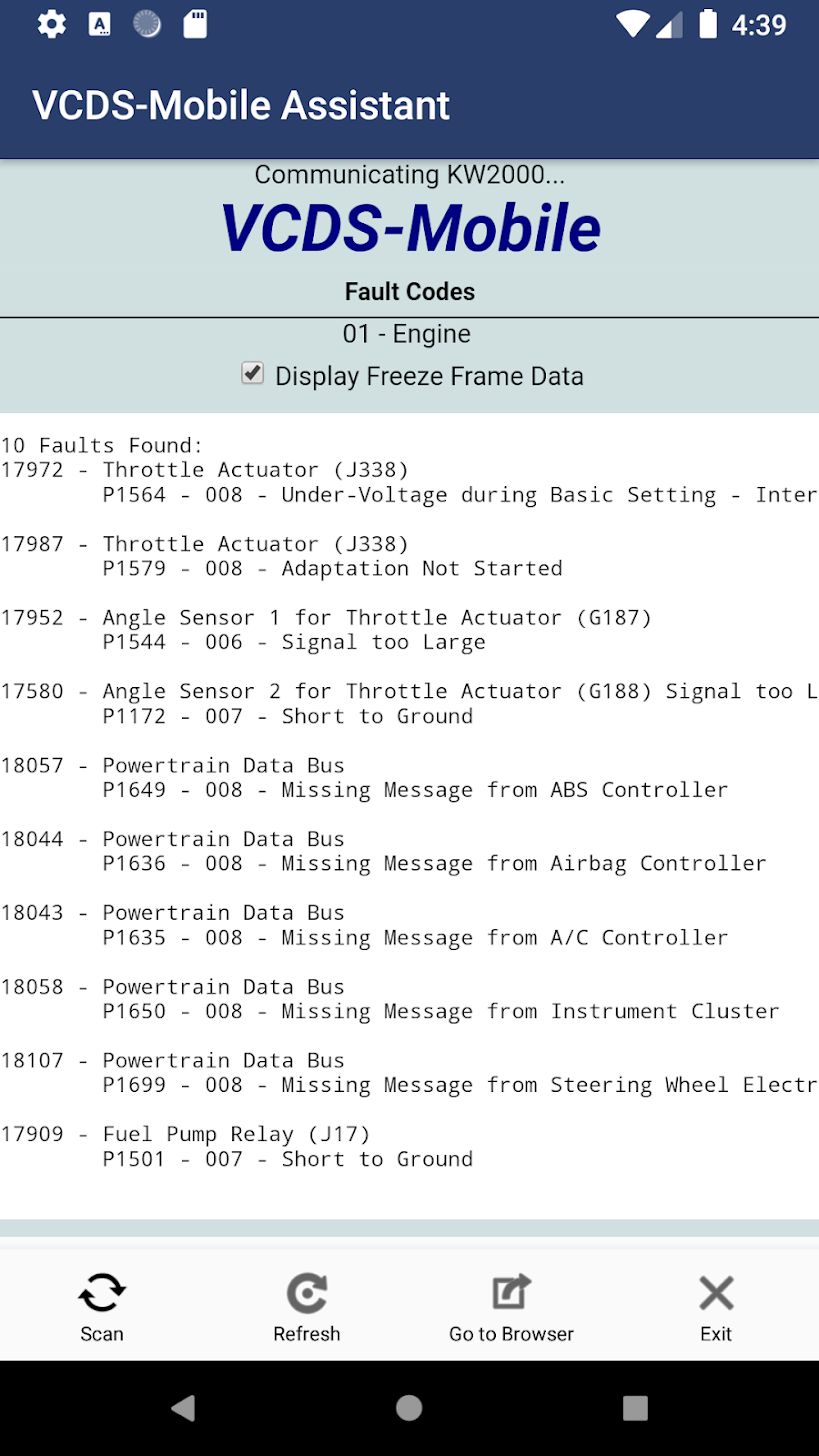Select fault 18057 Missing Message from ABS
Viewport: 819px width, 1456px height.
pyautogui.click(x=364, y=777)
